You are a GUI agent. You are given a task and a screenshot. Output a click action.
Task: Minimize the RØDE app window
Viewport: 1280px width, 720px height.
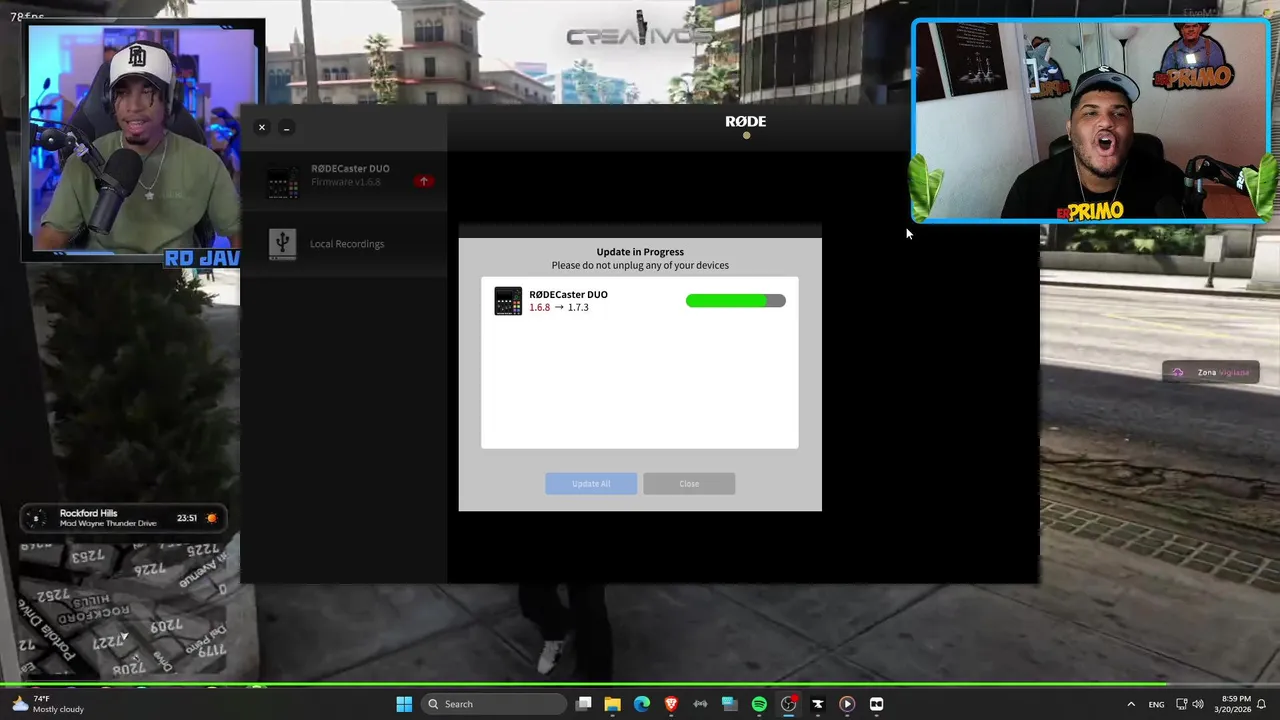(286, 128)
